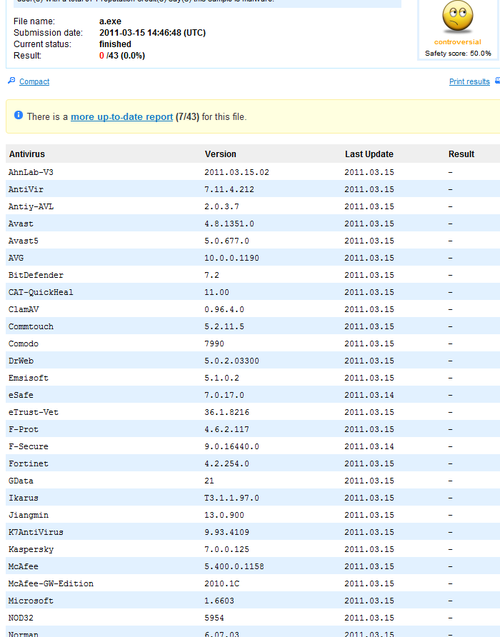Viewport: 500px width, 637px height.
Task: Open the more up-to-date report link
Action: (x=122, y=117)
